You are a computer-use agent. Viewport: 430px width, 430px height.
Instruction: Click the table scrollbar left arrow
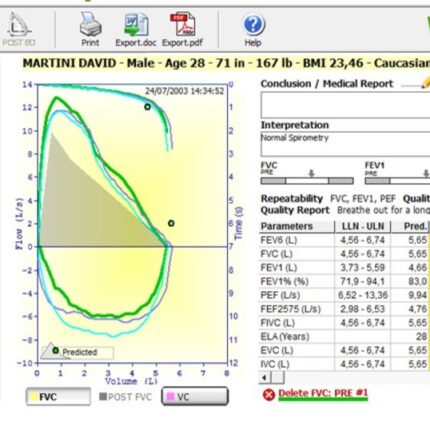pyautogui.click(x=265, y=378)
